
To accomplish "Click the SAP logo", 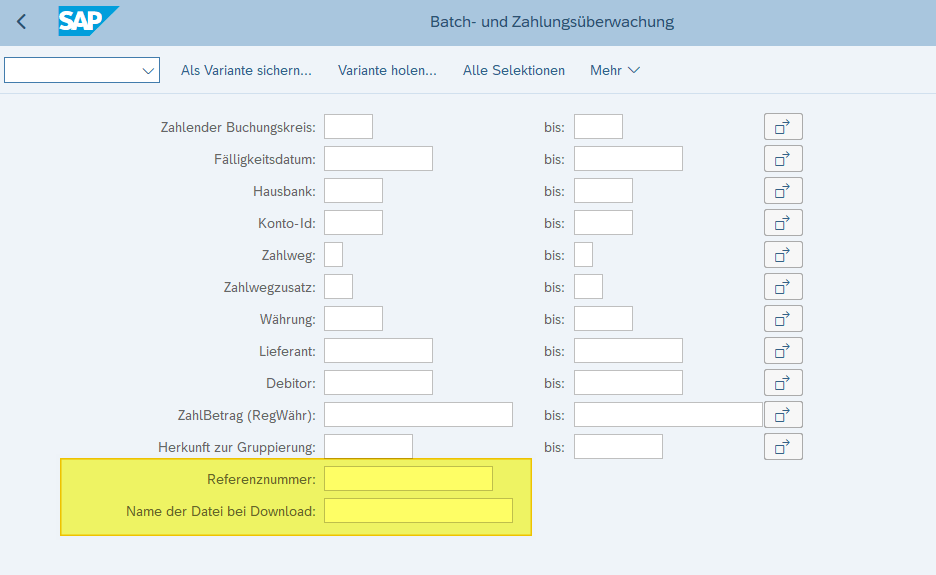I will coord(87,21).
